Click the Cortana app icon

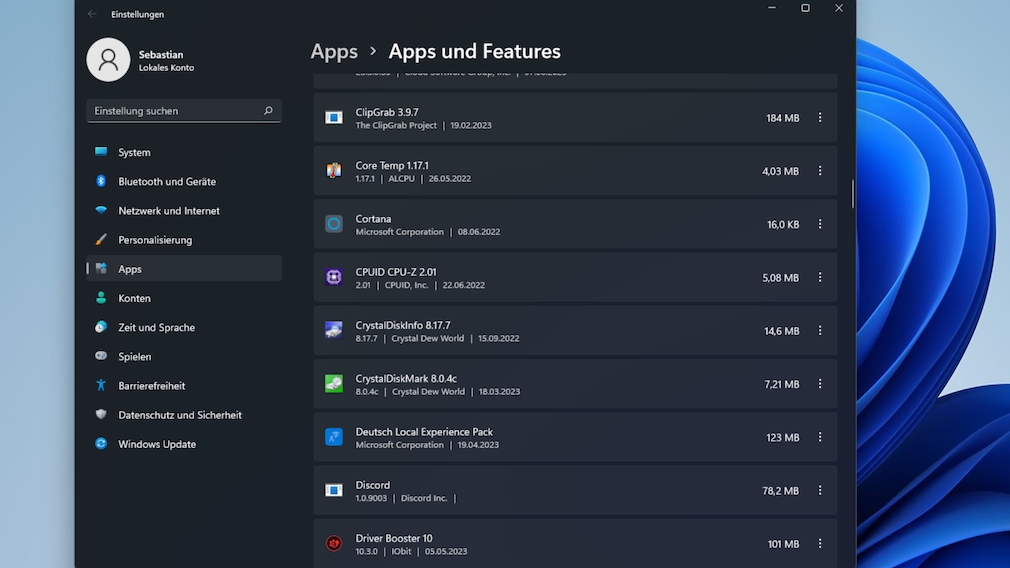[334, 224]
